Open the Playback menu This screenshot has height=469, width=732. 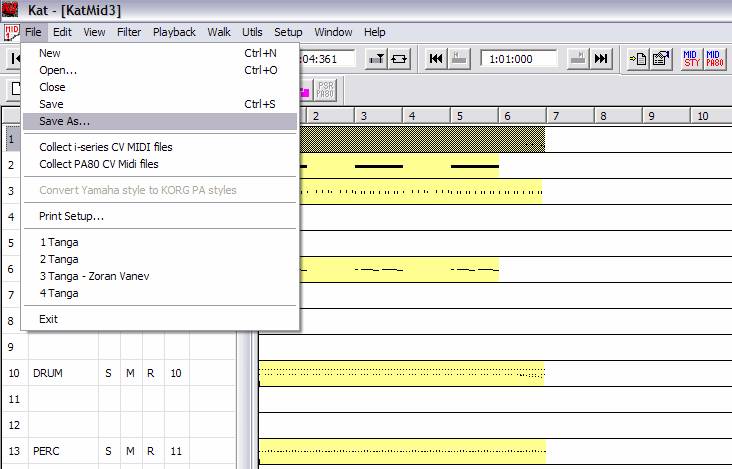[x=174, y=32]
